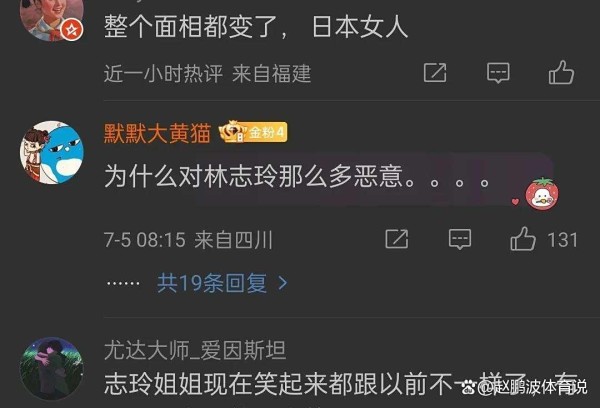Open 尤达大师_爱因斯坦's avatar picture
This screenshot has width=600, height=408.
pyautogui.click(x=52, y=369)
